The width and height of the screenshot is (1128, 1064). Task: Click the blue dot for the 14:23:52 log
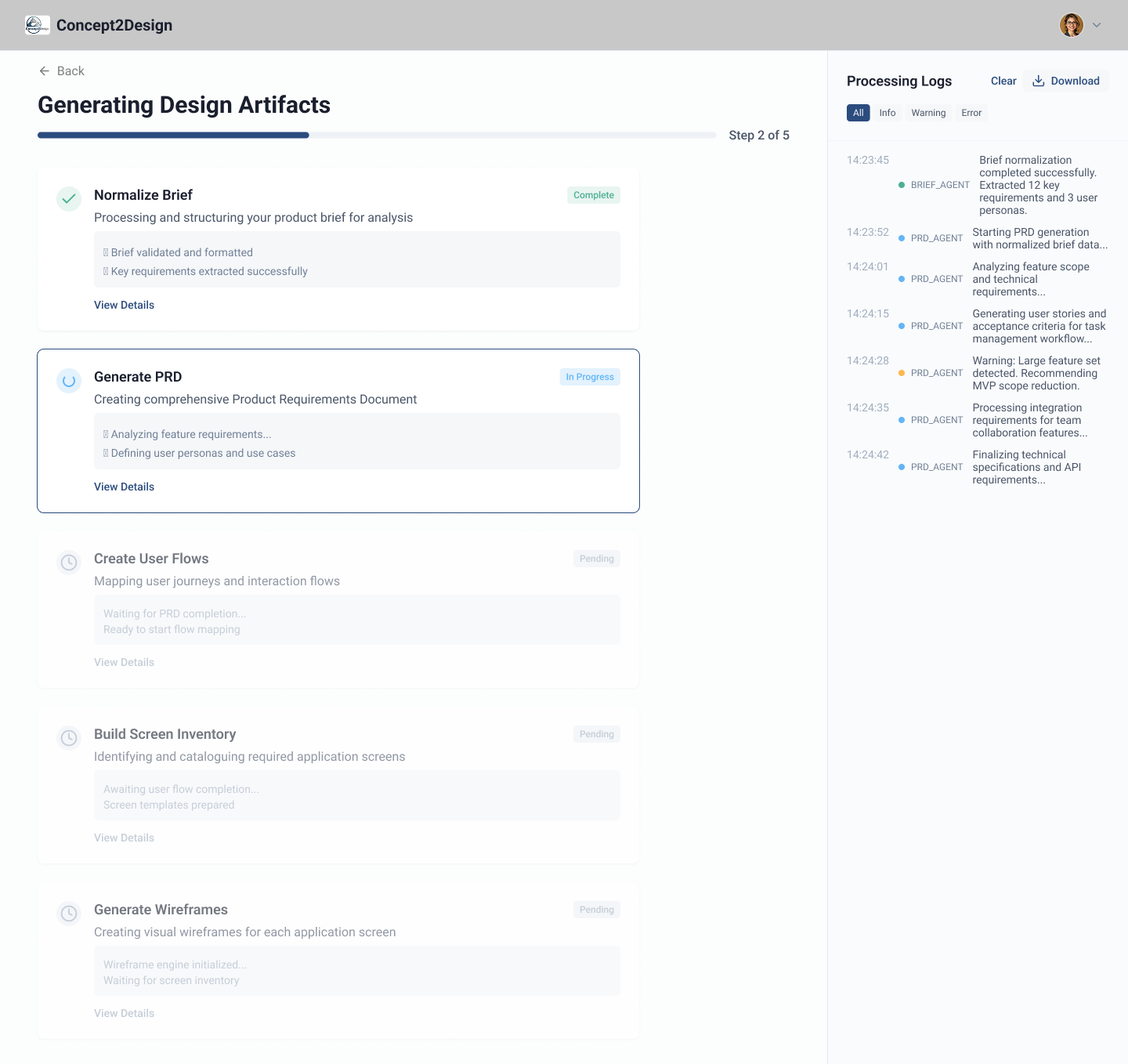[902, 238]
